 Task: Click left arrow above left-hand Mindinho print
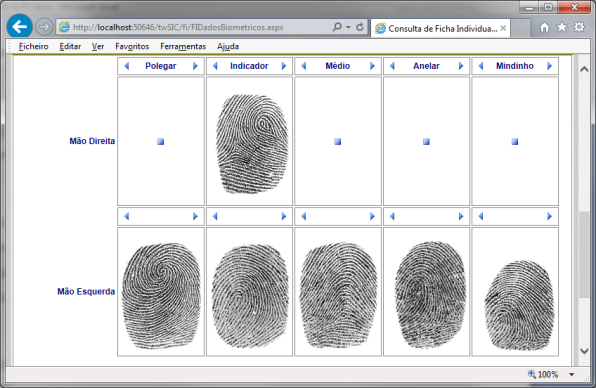481,217
